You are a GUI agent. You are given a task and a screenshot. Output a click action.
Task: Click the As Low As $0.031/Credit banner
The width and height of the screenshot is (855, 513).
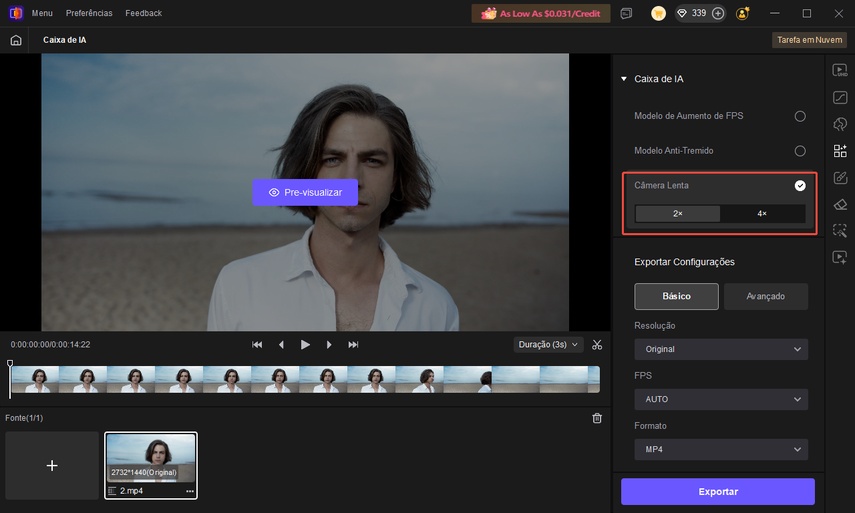(541, 14)
